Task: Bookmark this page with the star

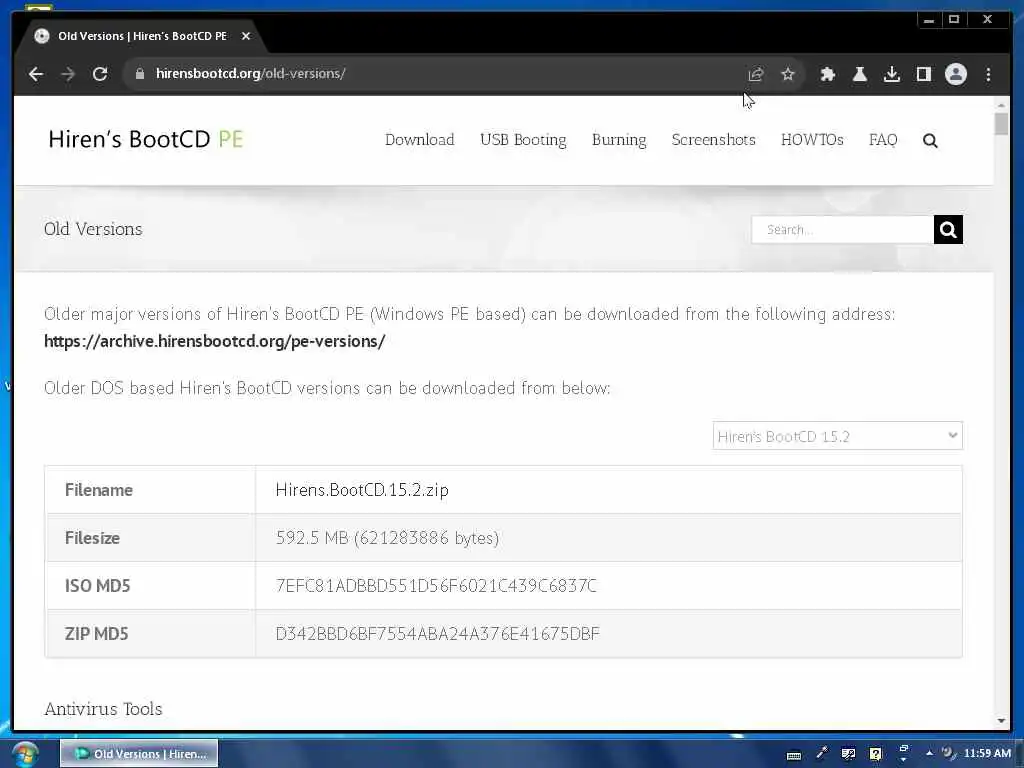Action: pos(788,74)
